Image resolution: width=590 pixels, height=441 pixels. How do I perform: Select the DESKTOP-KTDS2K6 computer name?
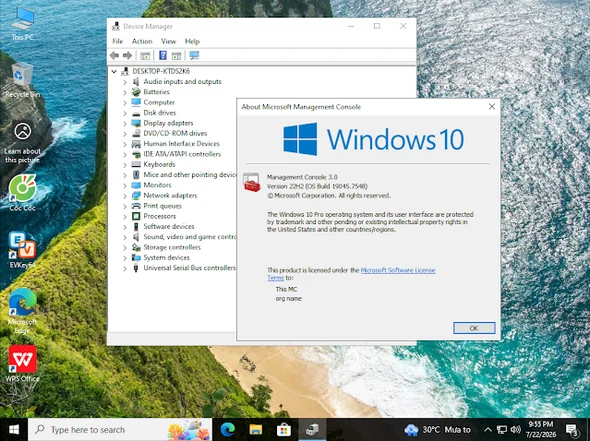point(161,71)
